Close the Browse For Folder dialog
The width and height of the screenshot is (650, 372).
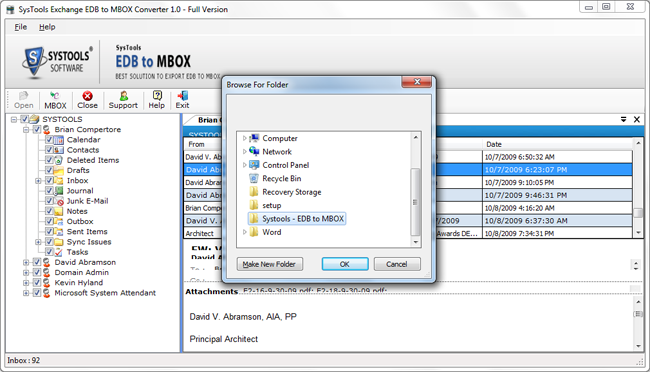coord(417,82)
